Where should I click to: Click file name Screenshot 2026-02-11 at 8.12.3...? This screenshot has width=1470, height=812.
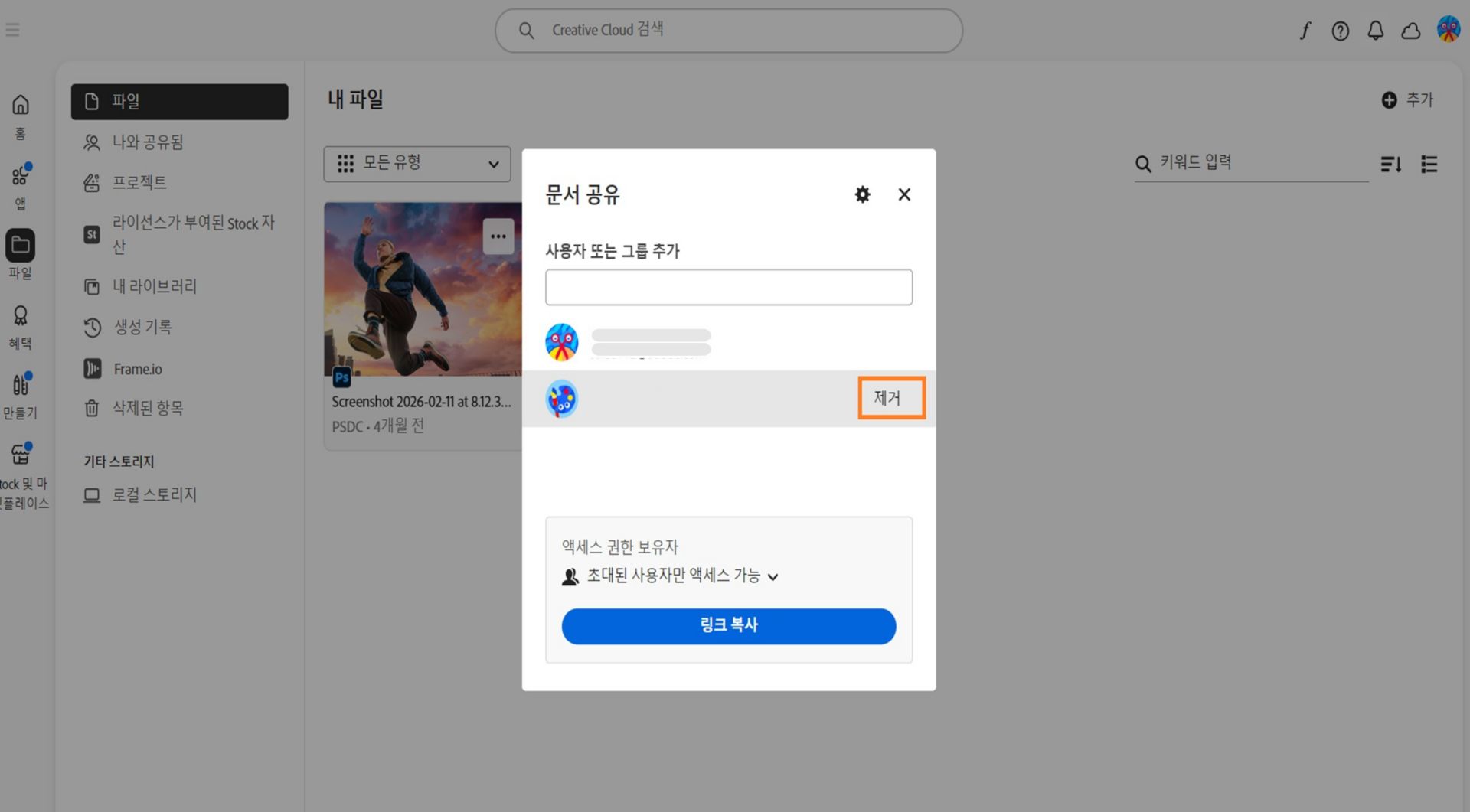click(x=421, y=402)
